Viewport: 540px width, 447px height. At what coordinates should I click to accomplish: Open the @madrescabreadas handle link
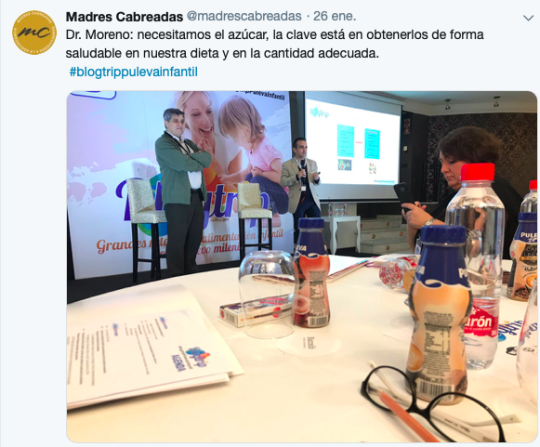[x=244, y=16]
